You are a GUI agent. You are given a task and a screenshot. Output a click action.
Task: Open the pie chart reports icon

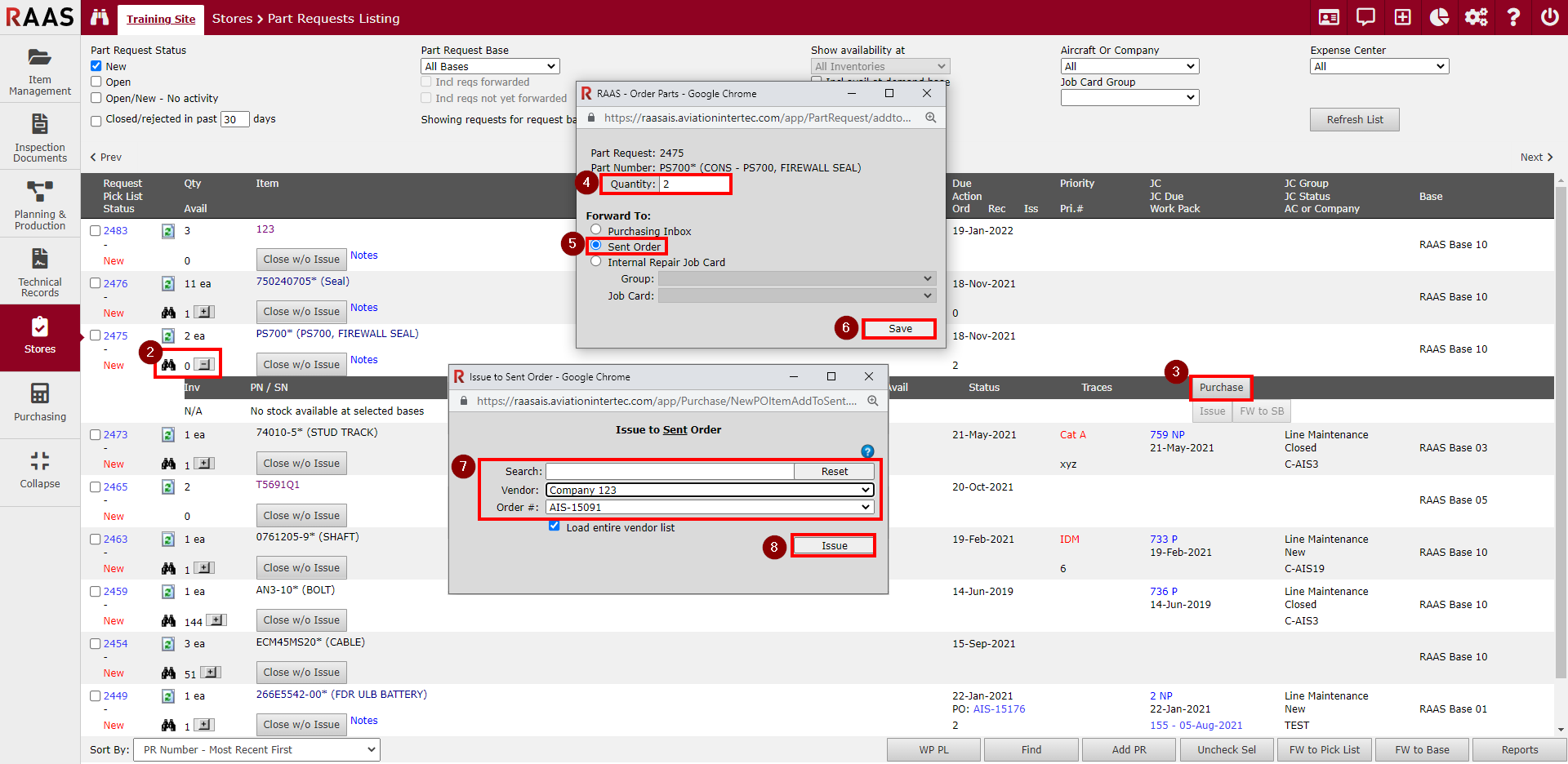(1439, 17)
